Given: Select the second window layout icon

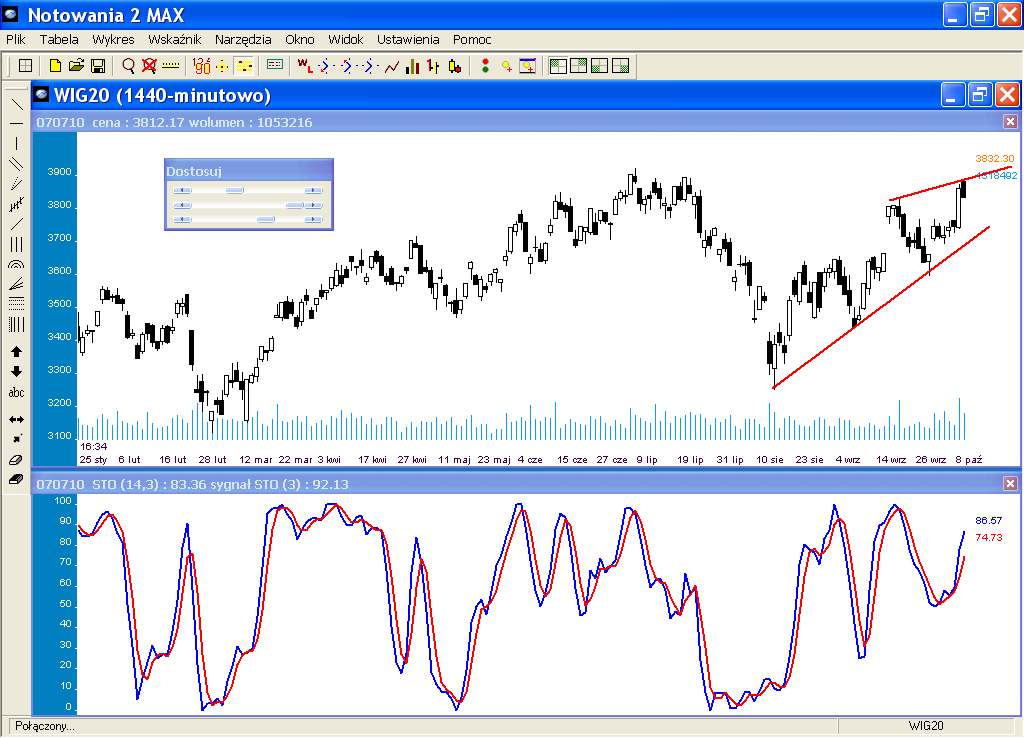Looking at the screenshot, I should click(579, 66).
